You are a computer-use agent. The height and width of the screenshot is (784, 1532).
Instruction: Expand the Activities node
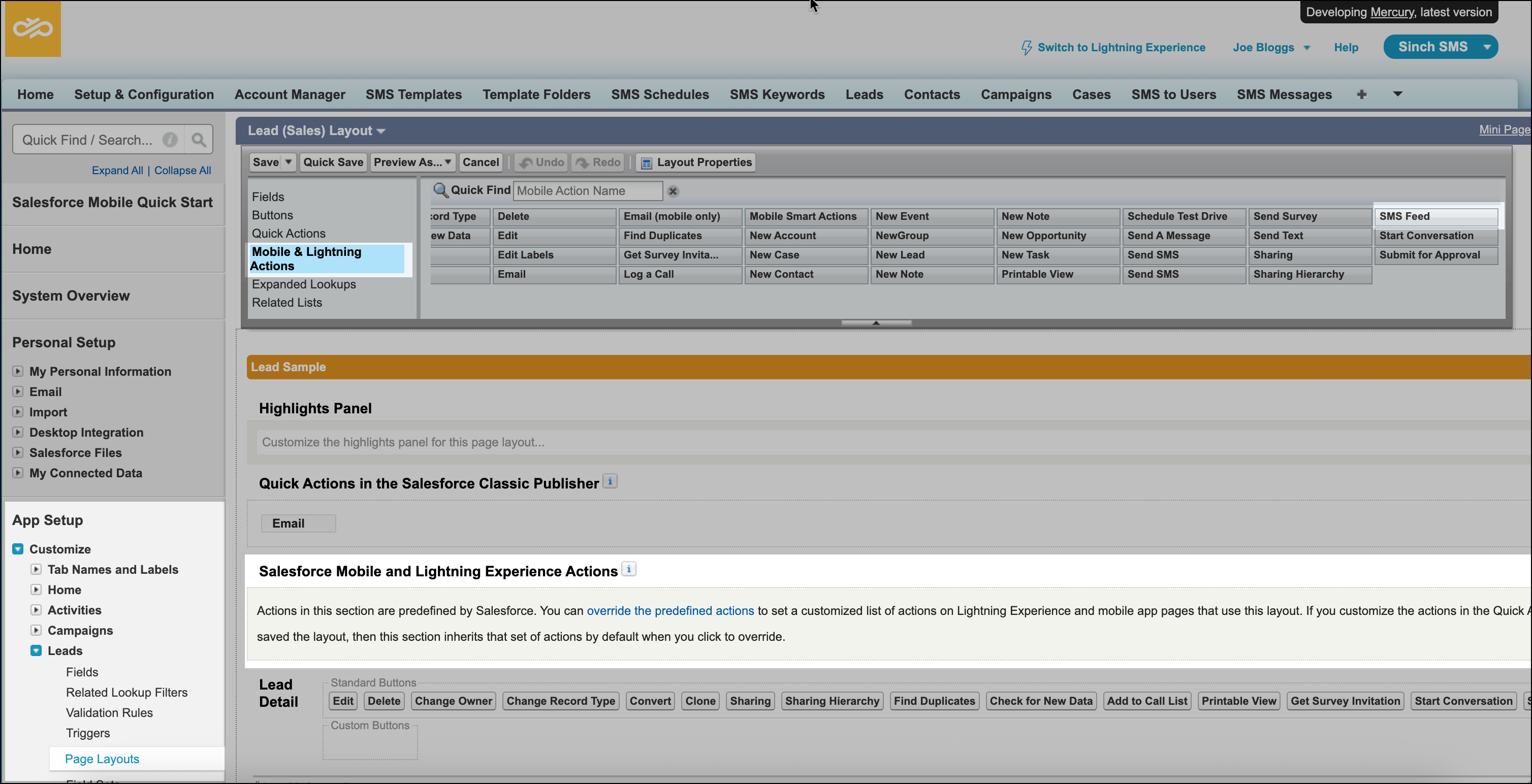click(x=36, y=610)
